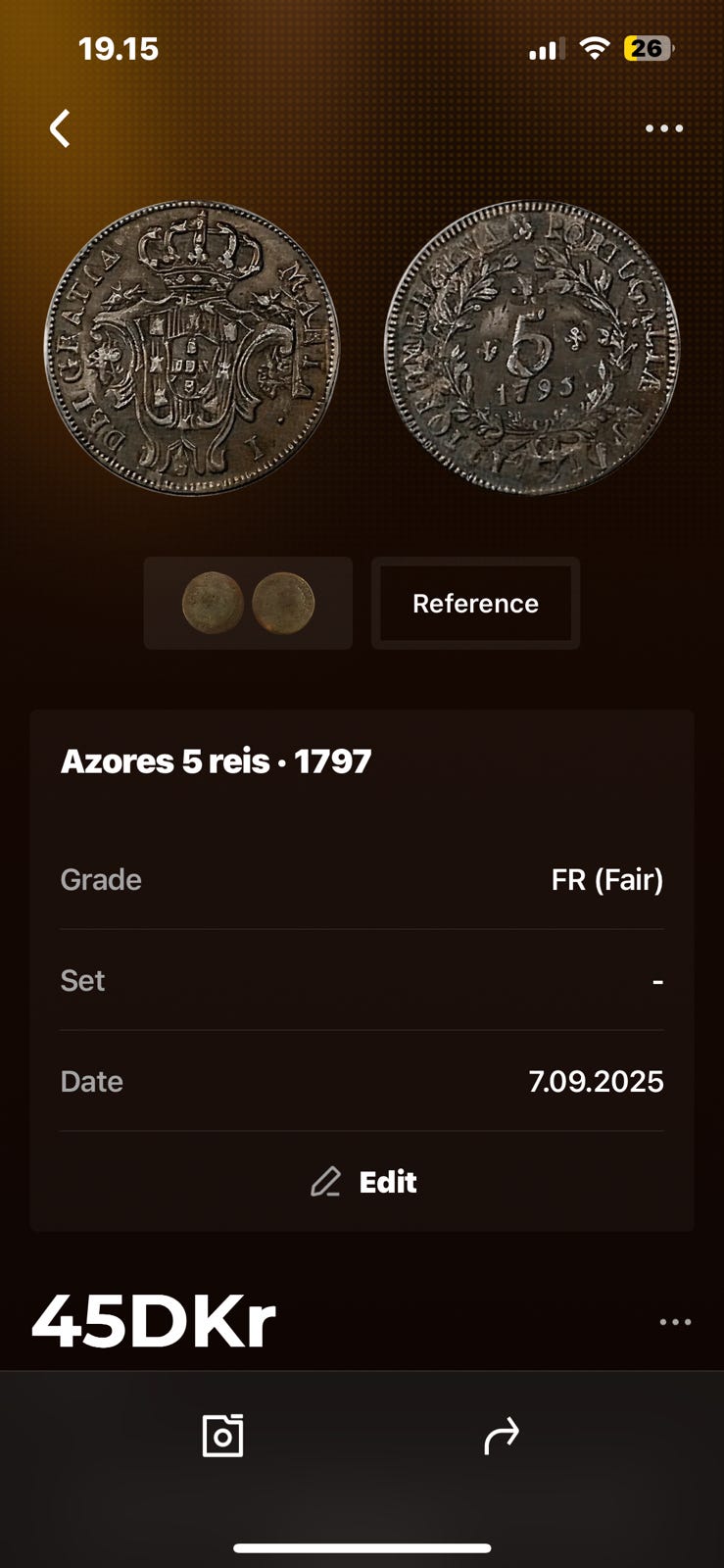Tap the Date value 7.09.2025
Viewport: 724px width, 1568px height.
596,1081
